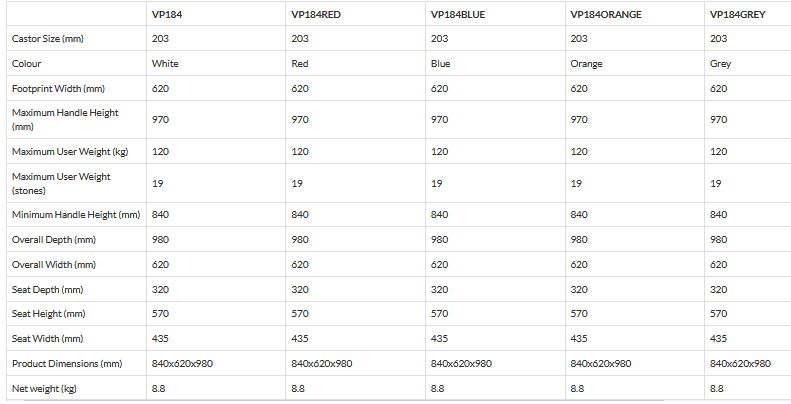Click the VP184GREY column header

tap(738, 15)
